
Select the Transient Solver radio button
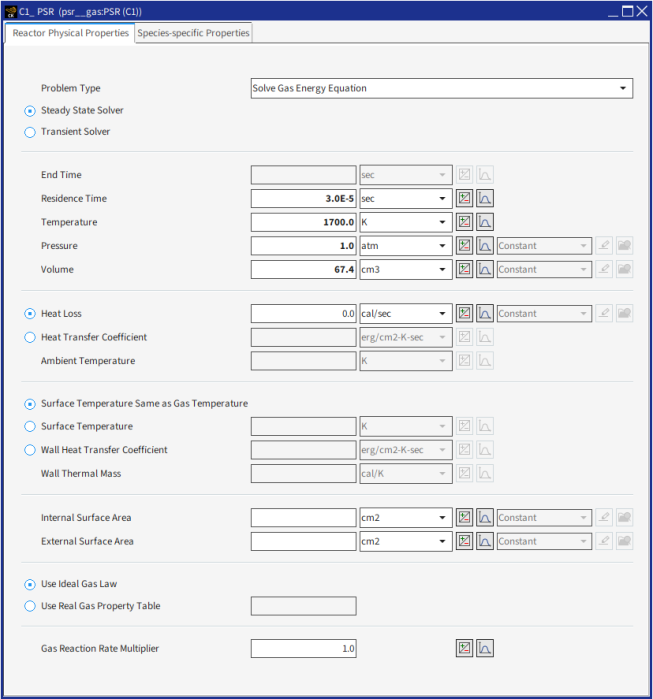(30, 132)
